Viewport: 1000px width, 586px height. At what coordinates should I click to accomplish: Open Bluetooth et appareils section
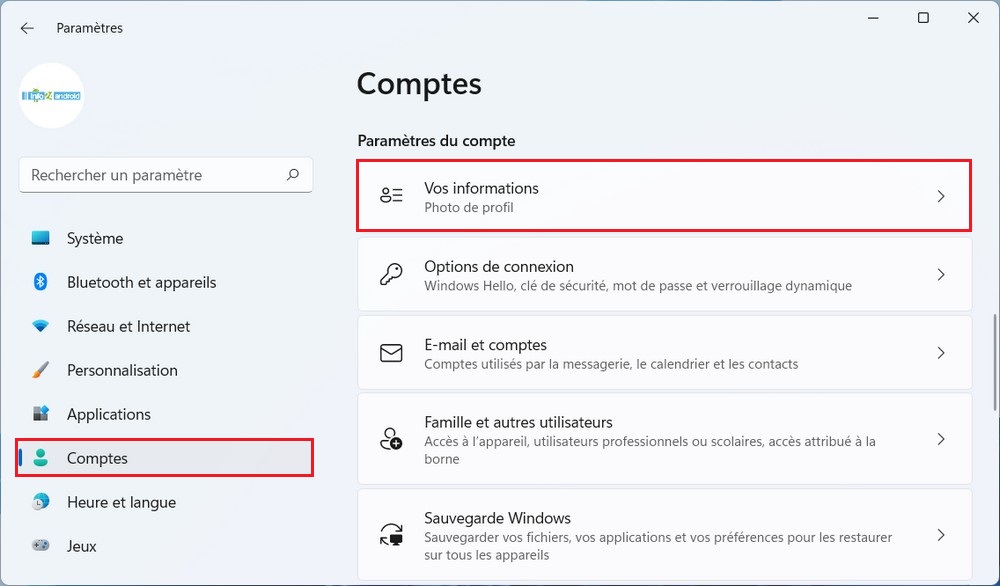coord(166,282)
